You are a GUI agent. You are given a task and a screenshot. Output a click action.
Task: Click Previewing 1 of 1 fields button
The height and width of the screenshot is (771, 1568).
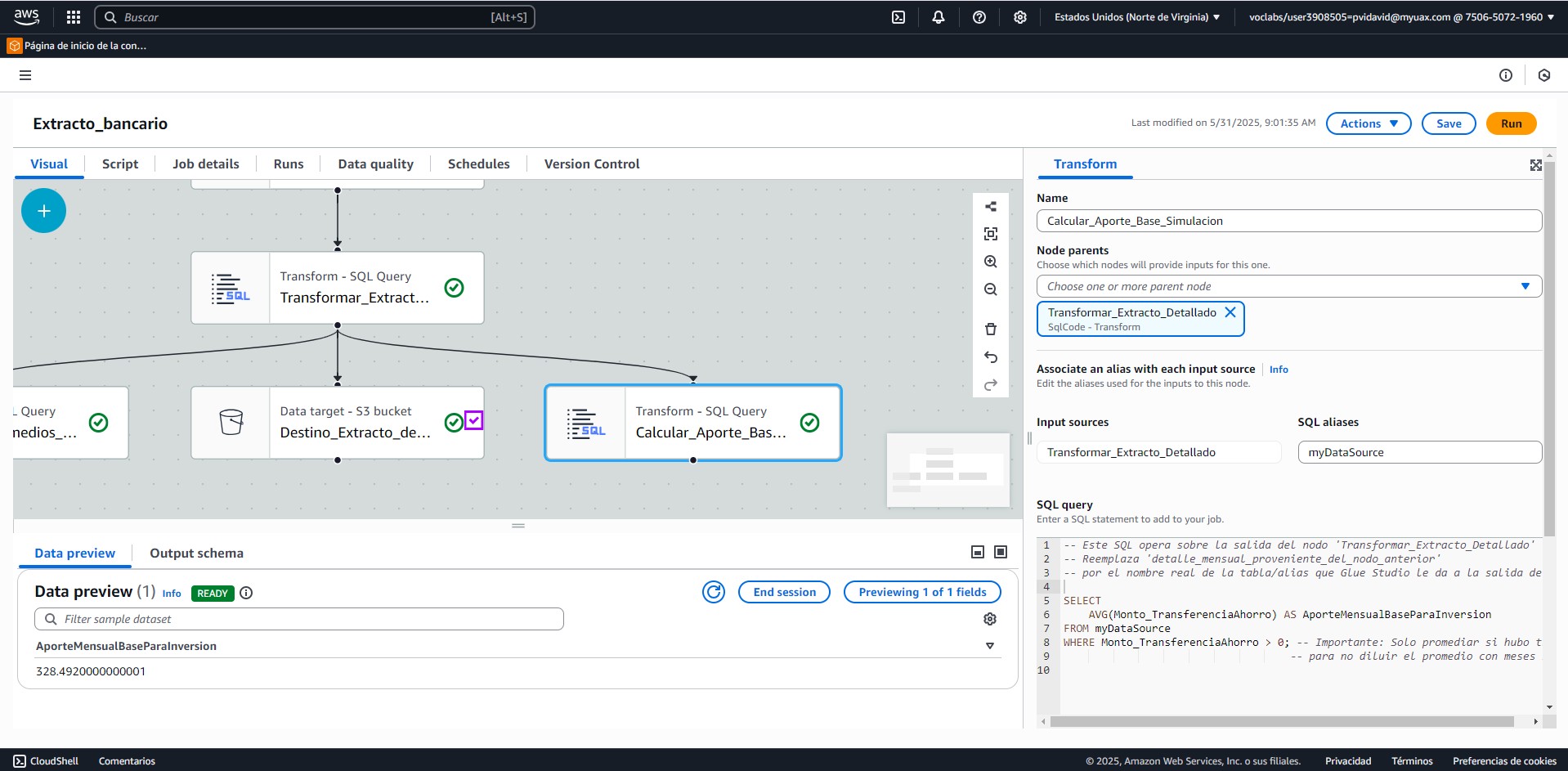922,592
